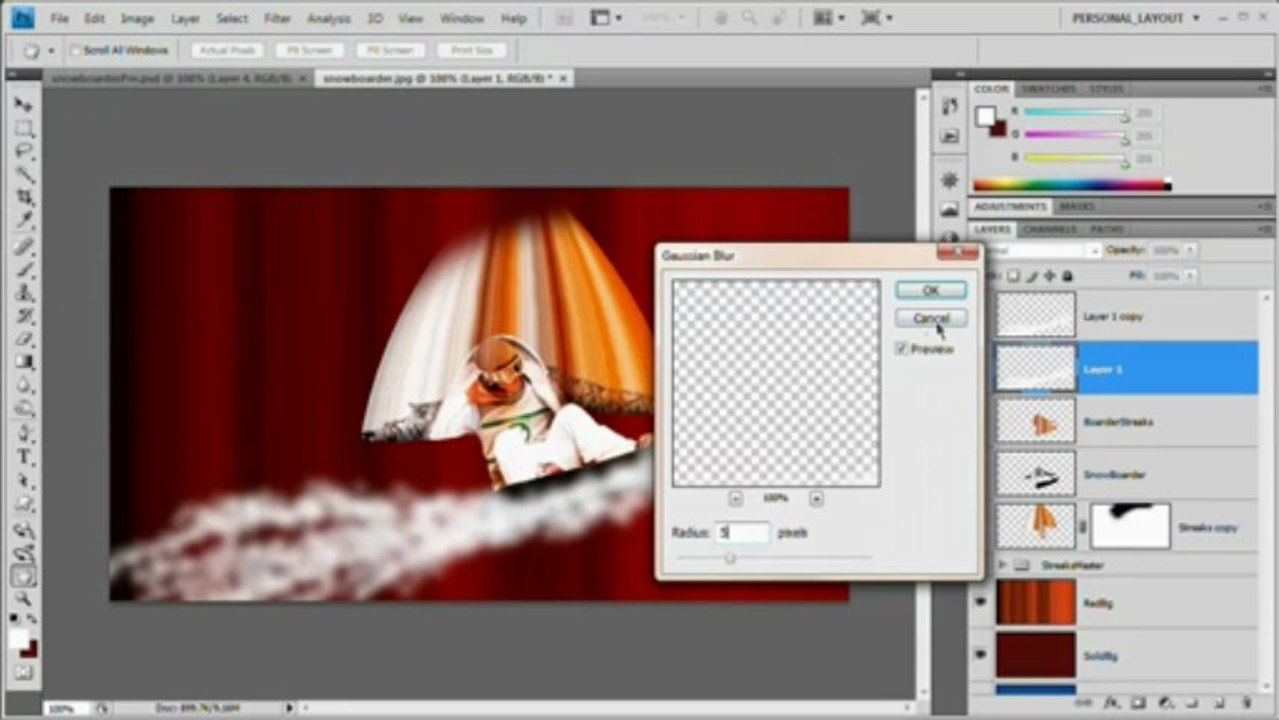Click the Streaks copy layer mask thumbnail
This screenshot has width=1279, height=720.
(x=1130, y=527)
